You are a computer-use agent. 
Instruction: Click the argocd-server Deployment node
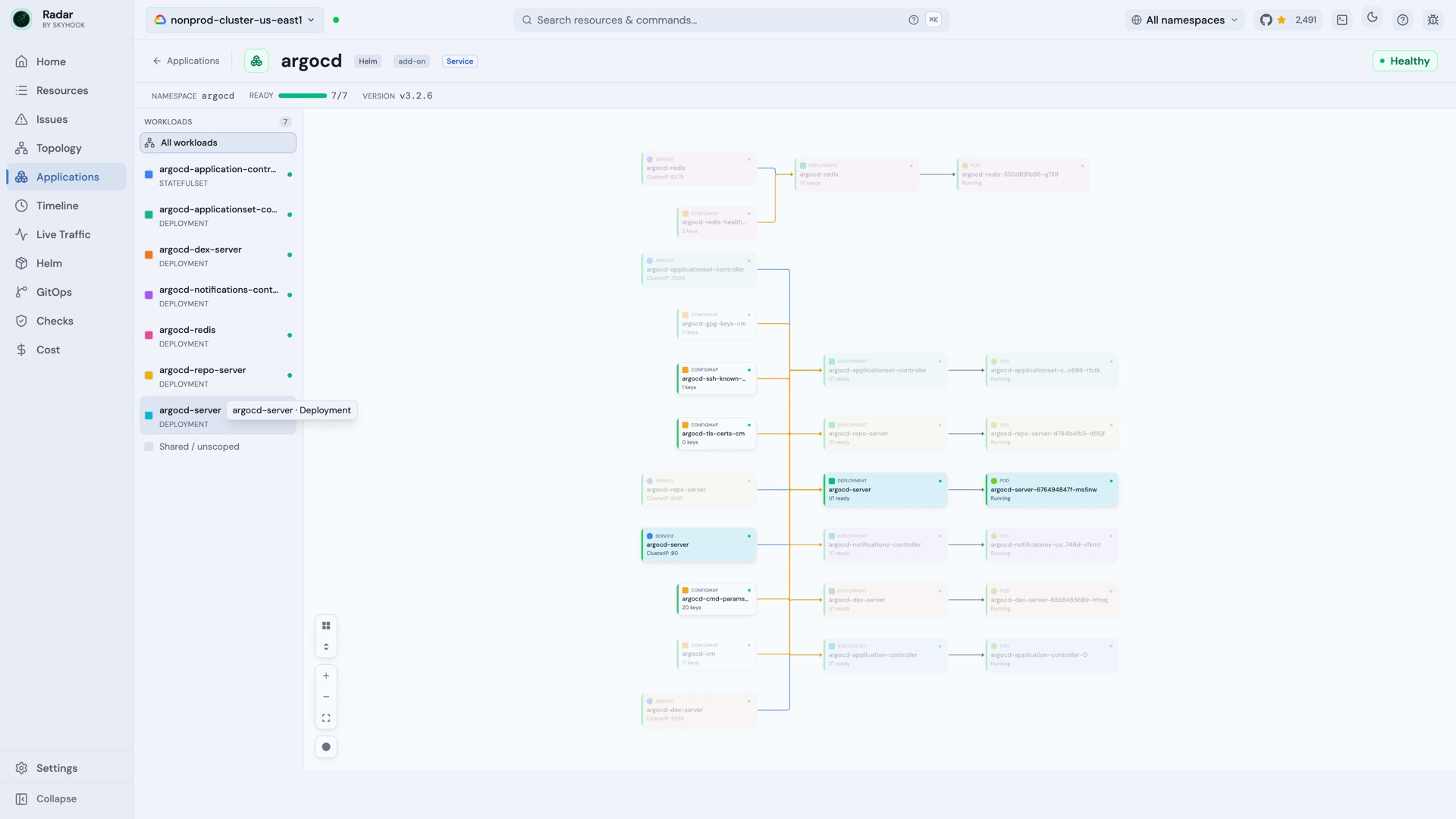tap(885, 490)
